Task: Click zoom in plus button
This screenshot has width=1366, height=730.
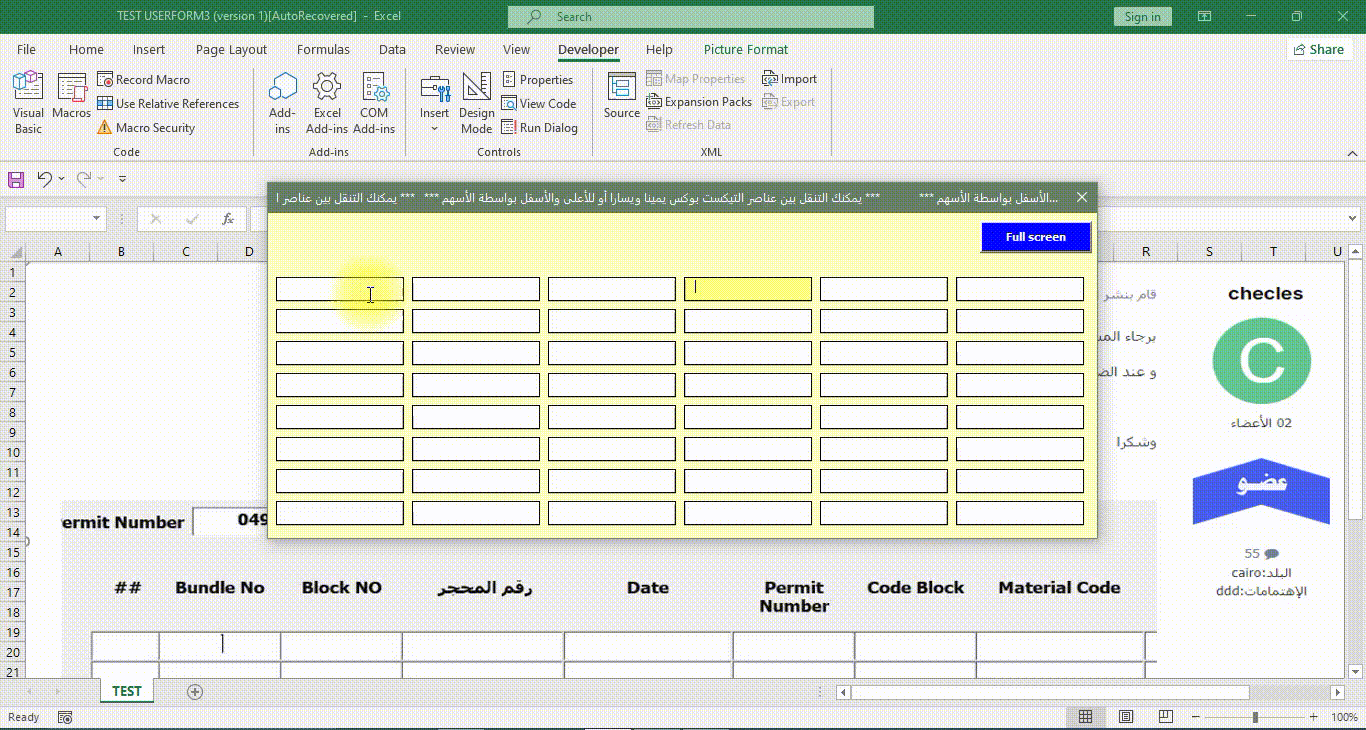Action: pyautogui.click(x=1312, y=717)
